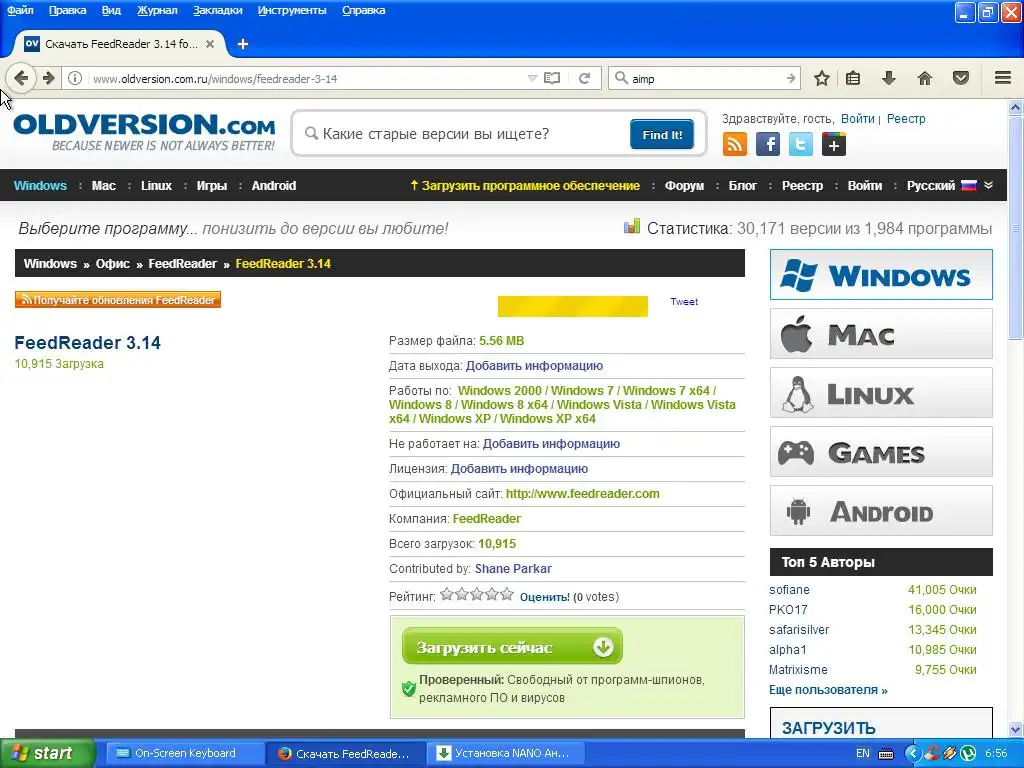Screen dimensions: 1024x768
Task: Click the Оценить! rating link
Action: [545, 597]
